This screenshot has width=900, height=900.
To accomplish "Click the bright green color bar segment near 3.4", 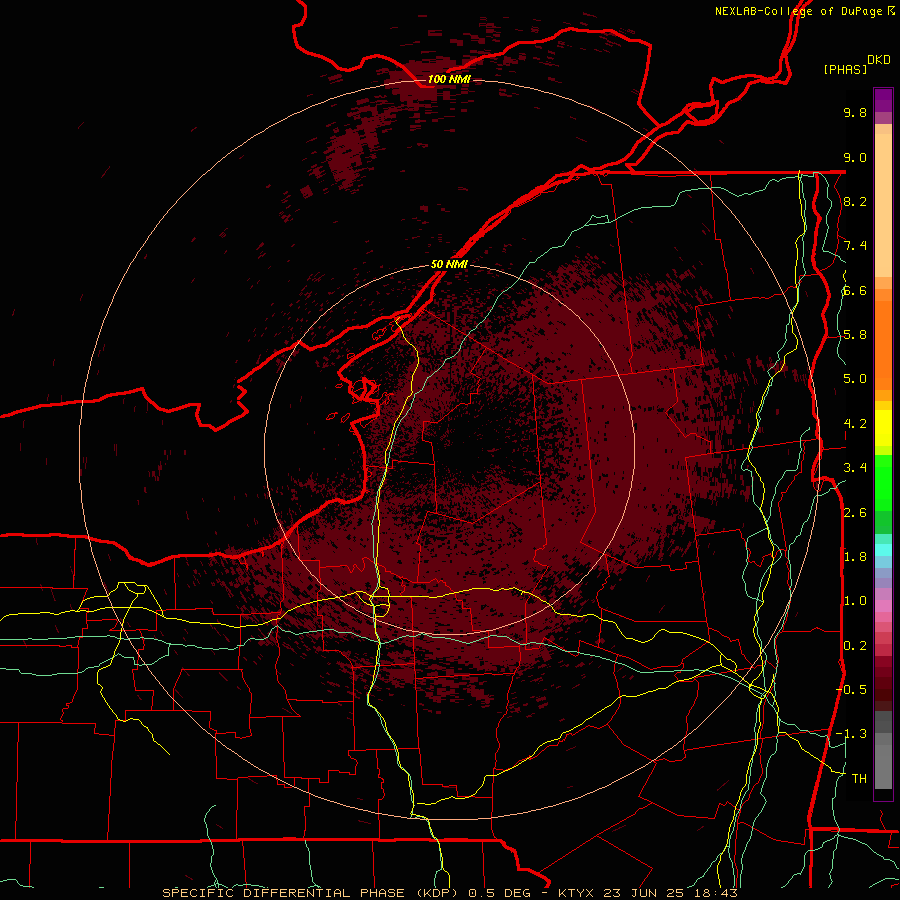I will point(883,482).
